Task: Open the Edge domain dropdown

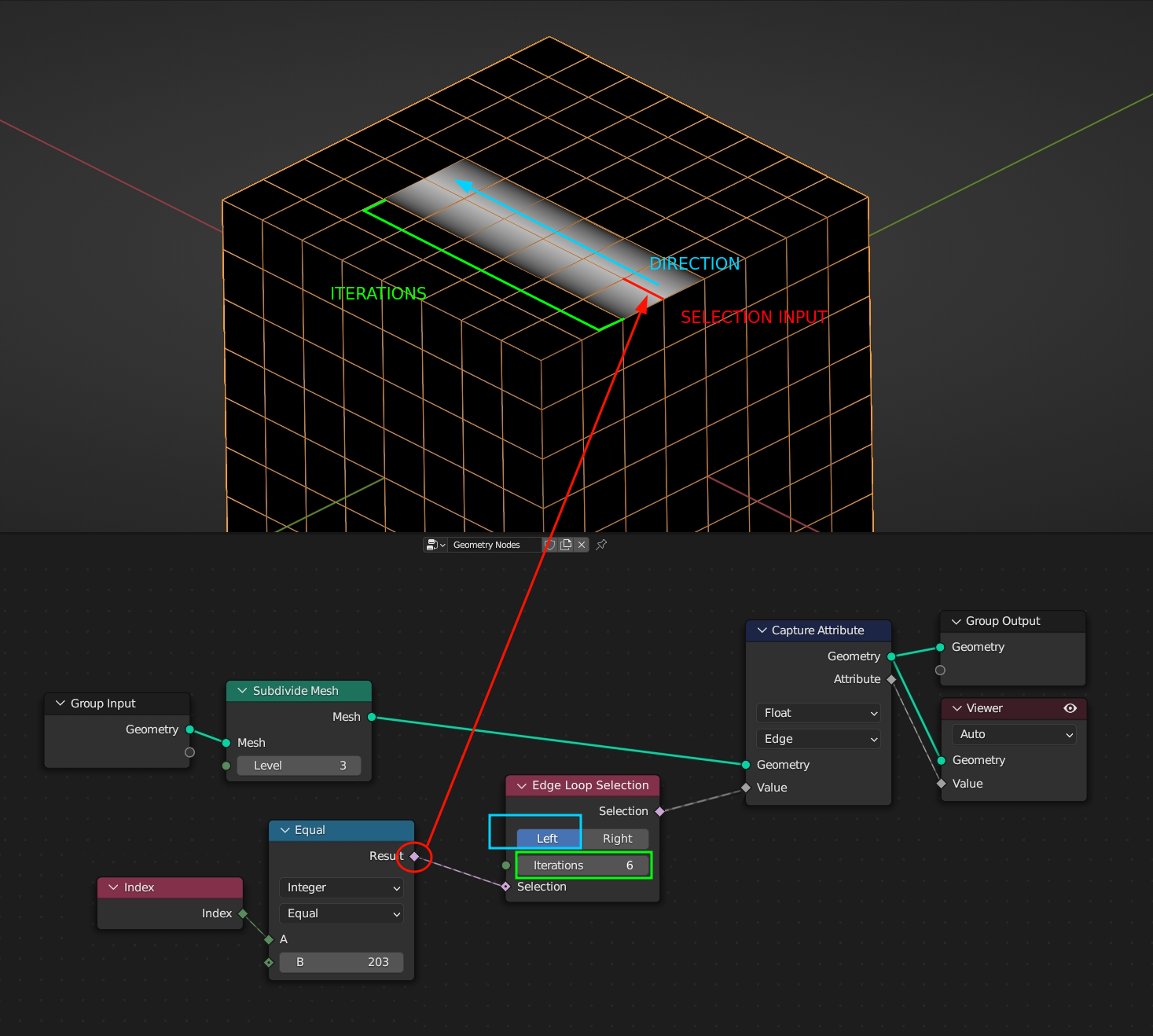Action: point(818,739)
